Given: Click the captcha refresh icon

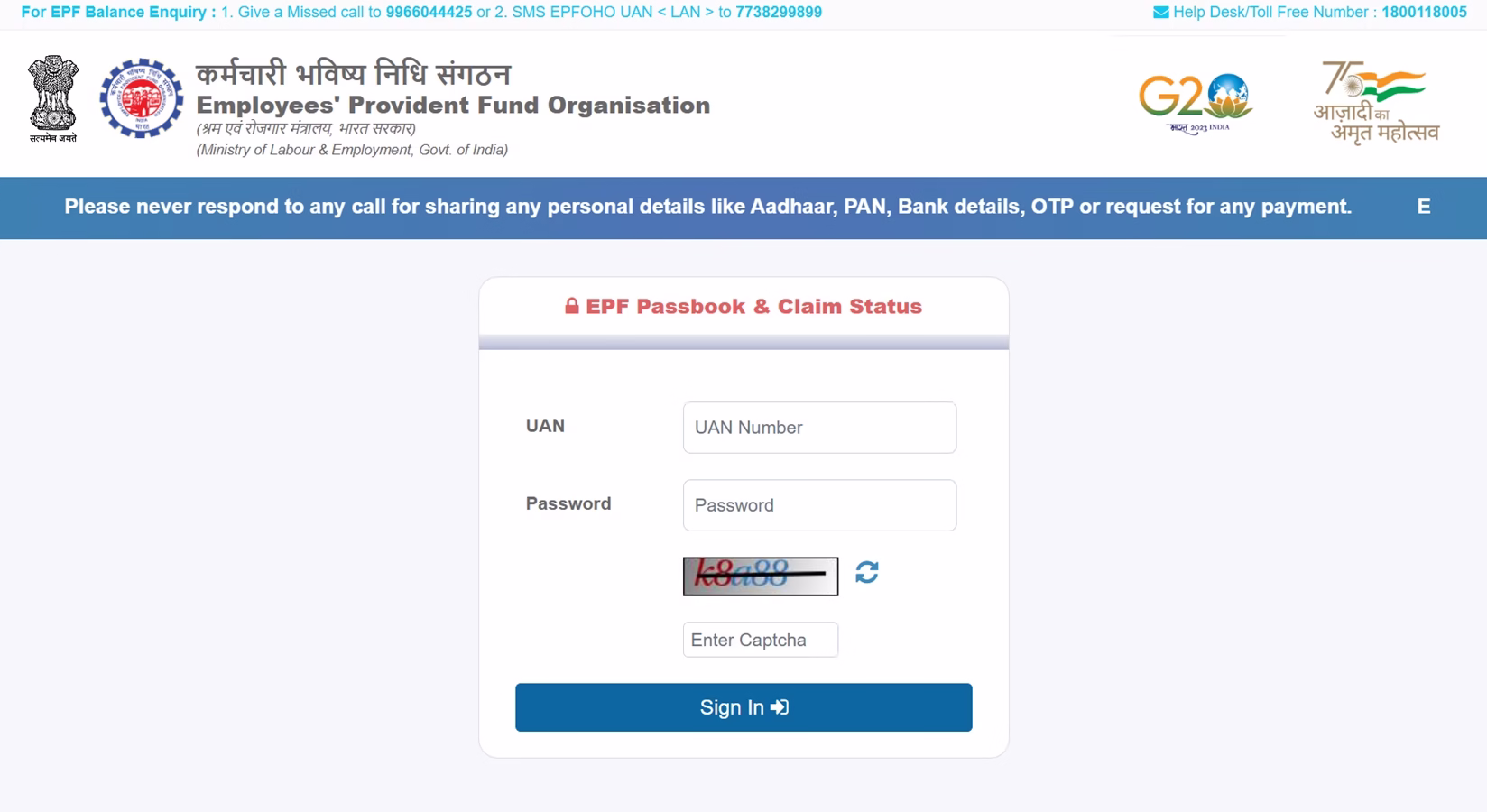Looking at the screenshot, I should (866, 574).
